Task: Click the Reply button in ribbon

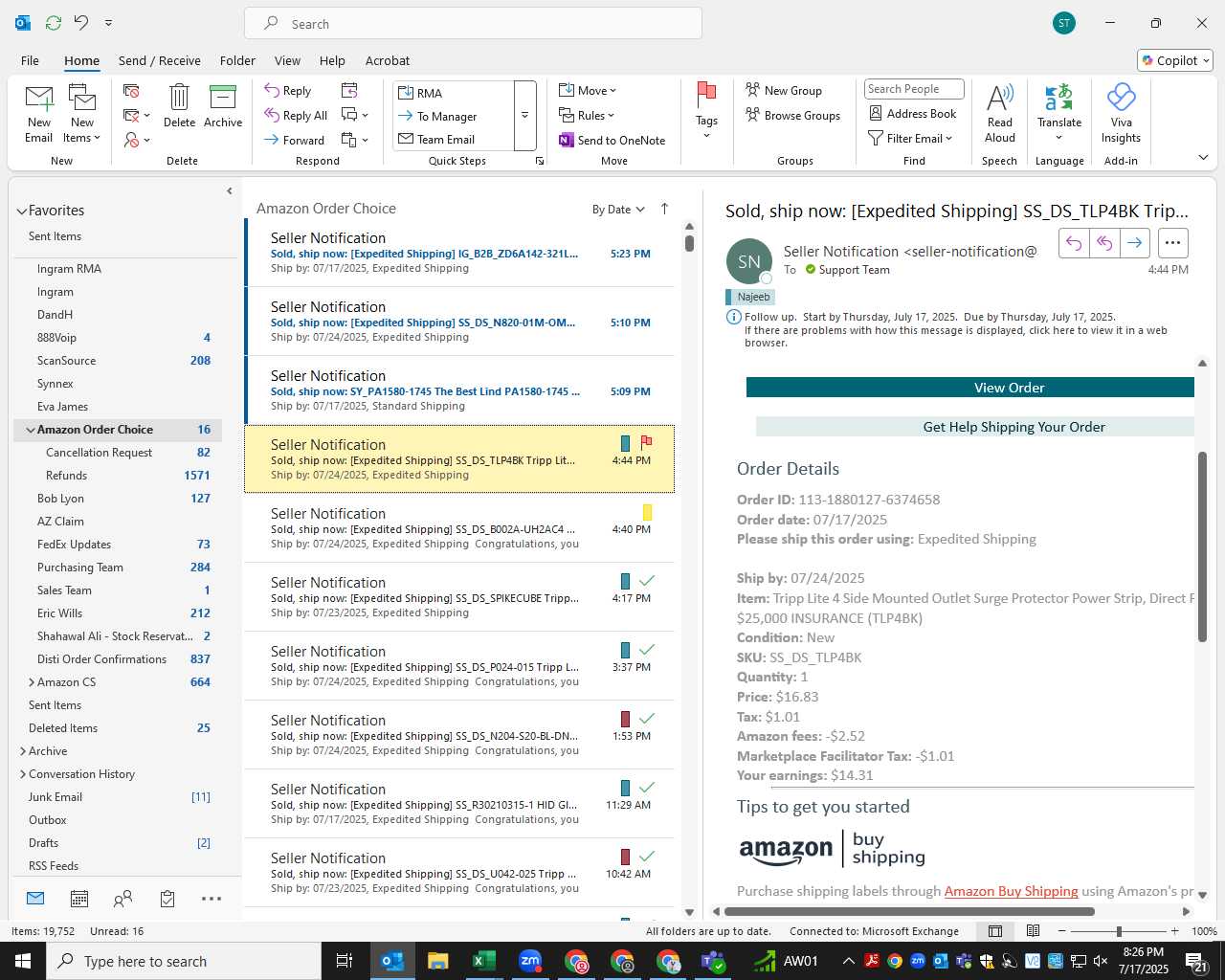Action: (288, 91)
